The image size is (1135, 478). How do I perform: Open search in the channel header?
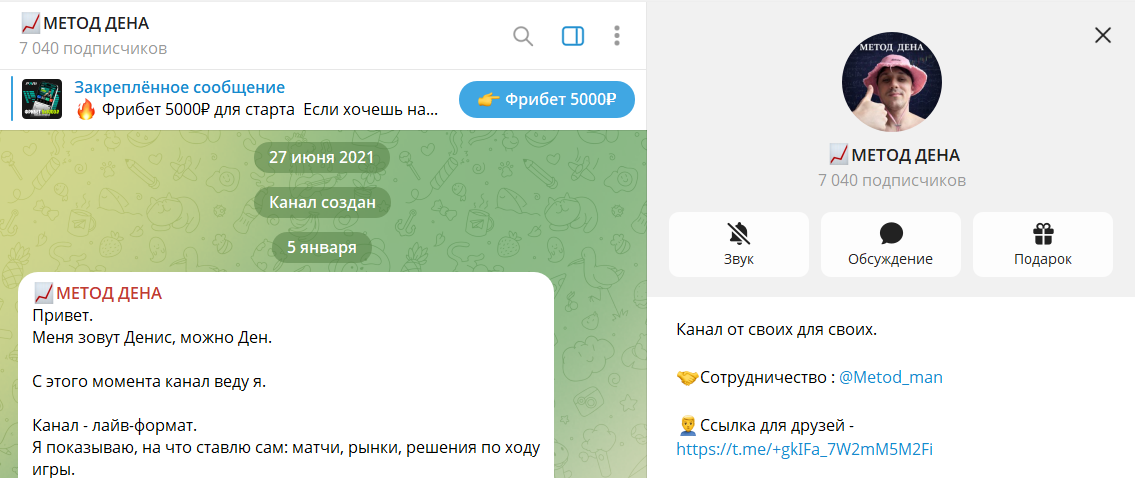click(523, 35)
